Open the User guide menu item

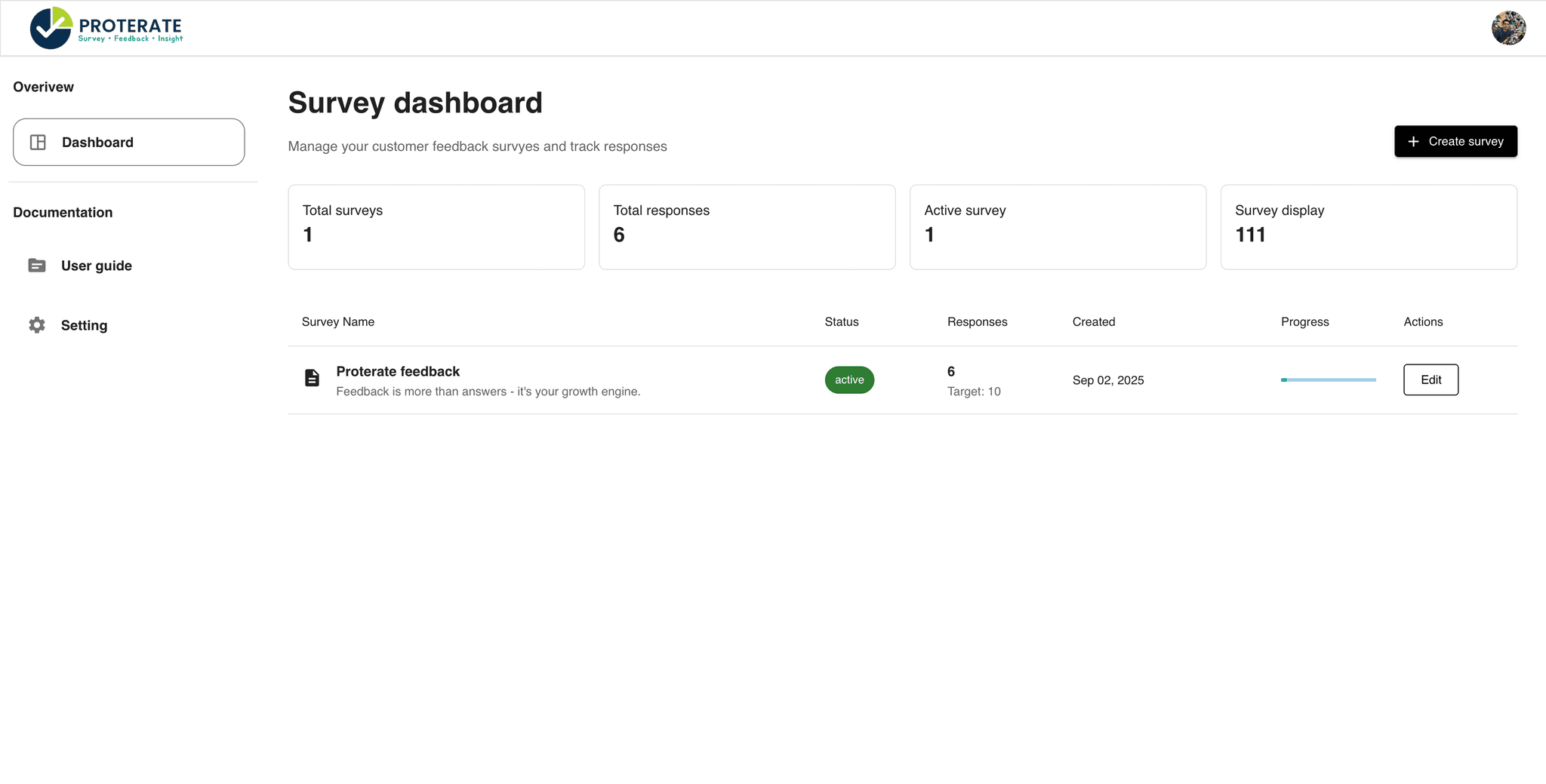[x=96, y=266]
